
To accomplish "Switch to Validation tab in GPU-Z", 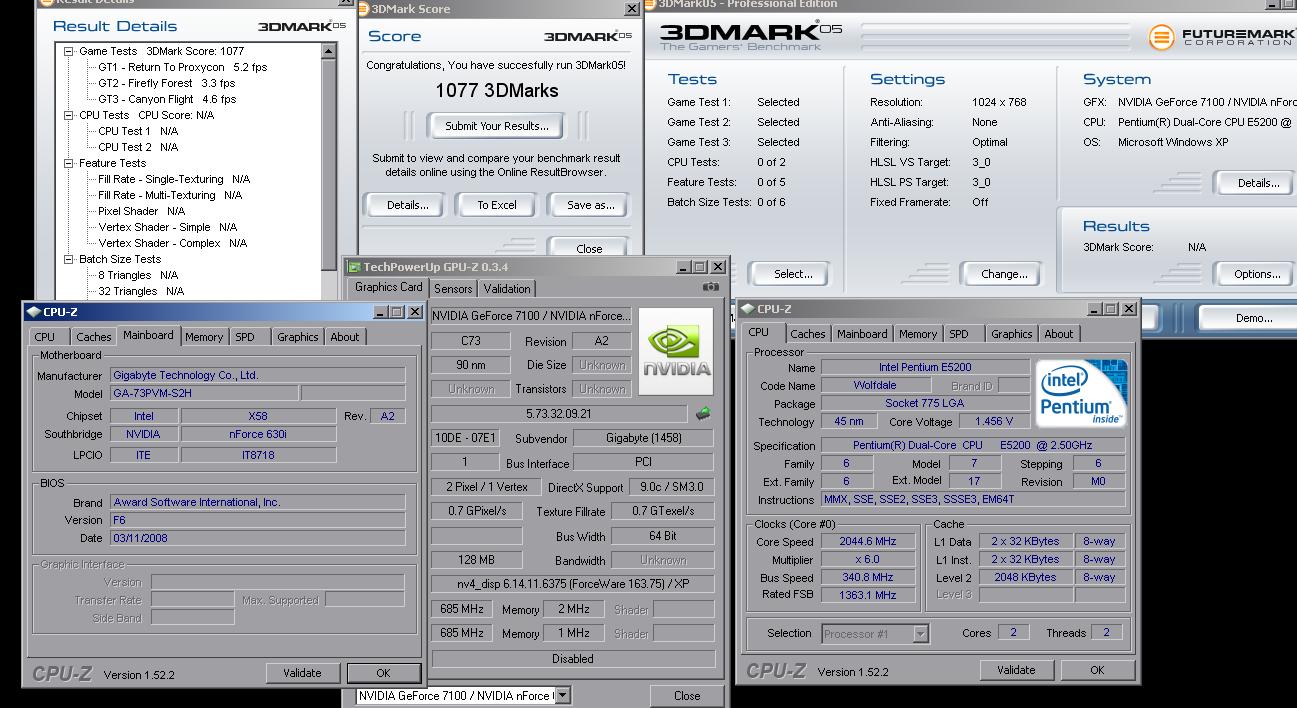I will tap(507, 288).
